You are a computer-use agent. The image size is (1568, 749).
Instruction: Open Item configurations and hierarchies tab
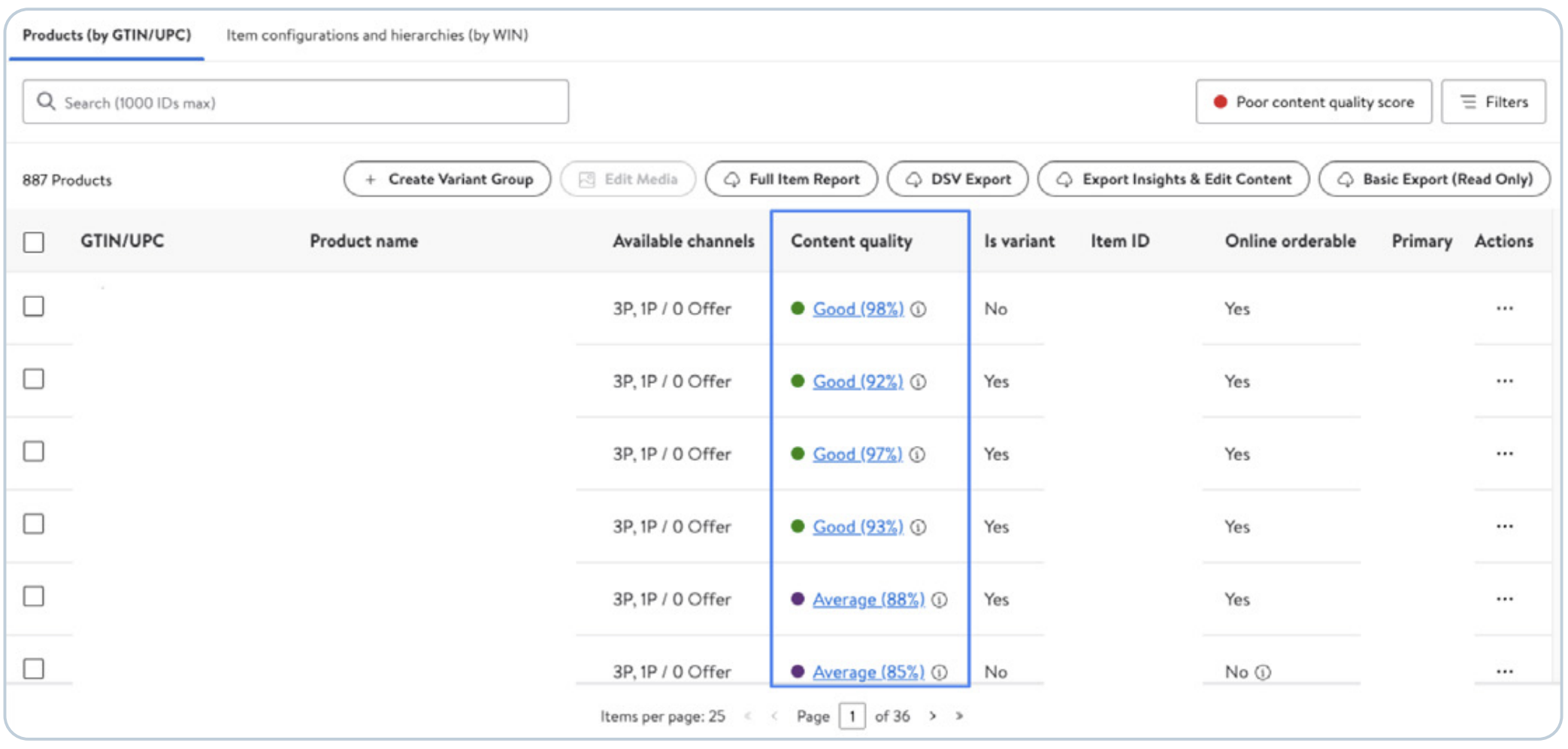[x=377, y=35]
